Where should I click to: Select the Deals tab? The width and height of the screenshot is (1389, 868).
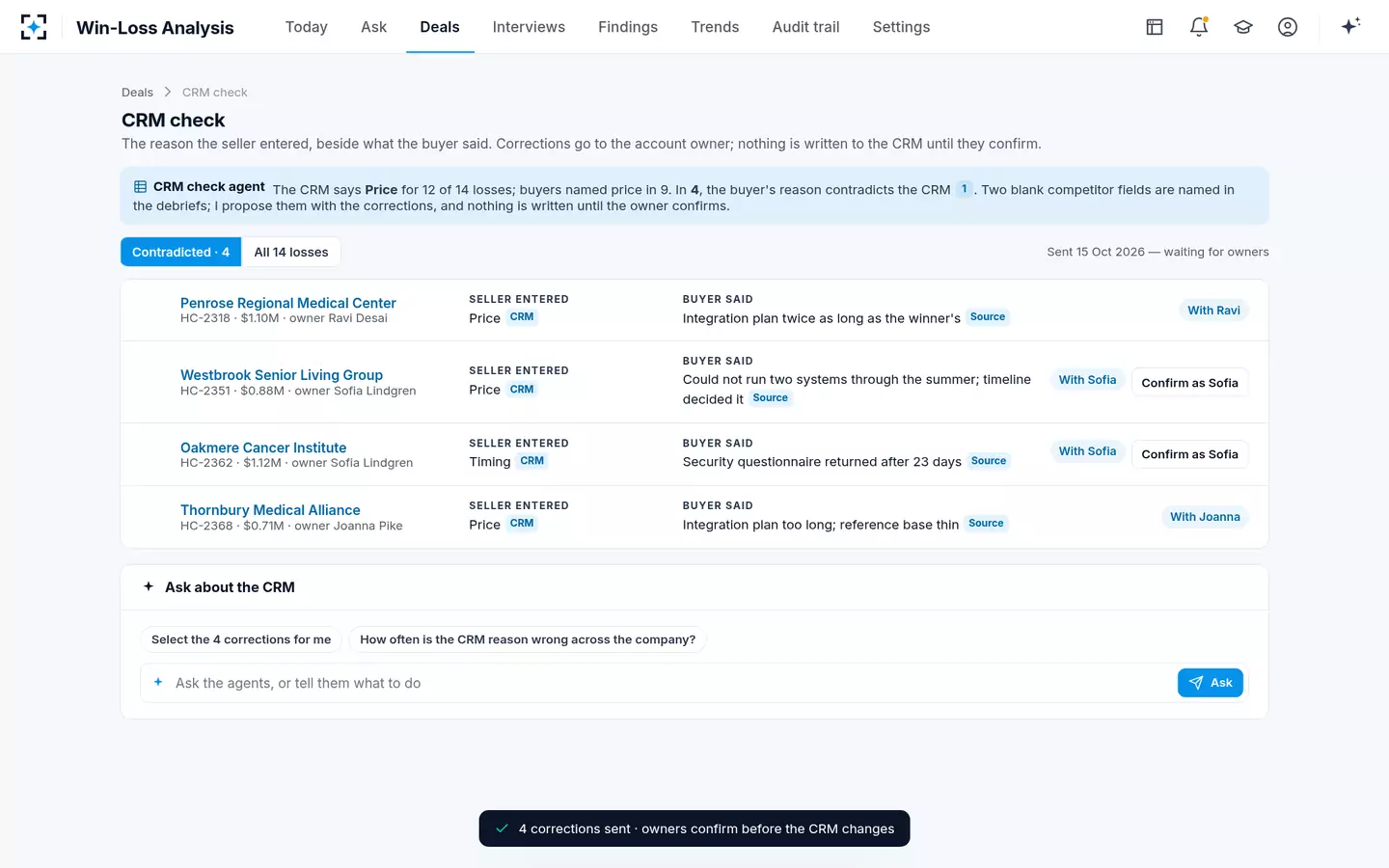tap(440, 27)
